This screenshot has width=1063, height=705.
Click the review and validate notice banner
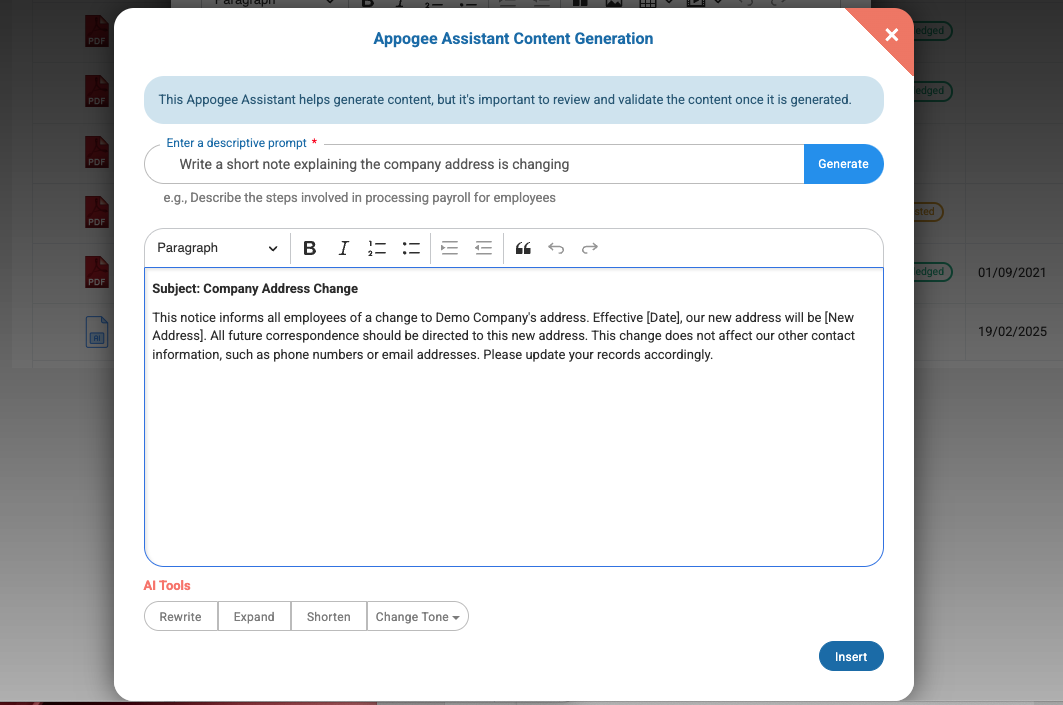coord(513,100)
